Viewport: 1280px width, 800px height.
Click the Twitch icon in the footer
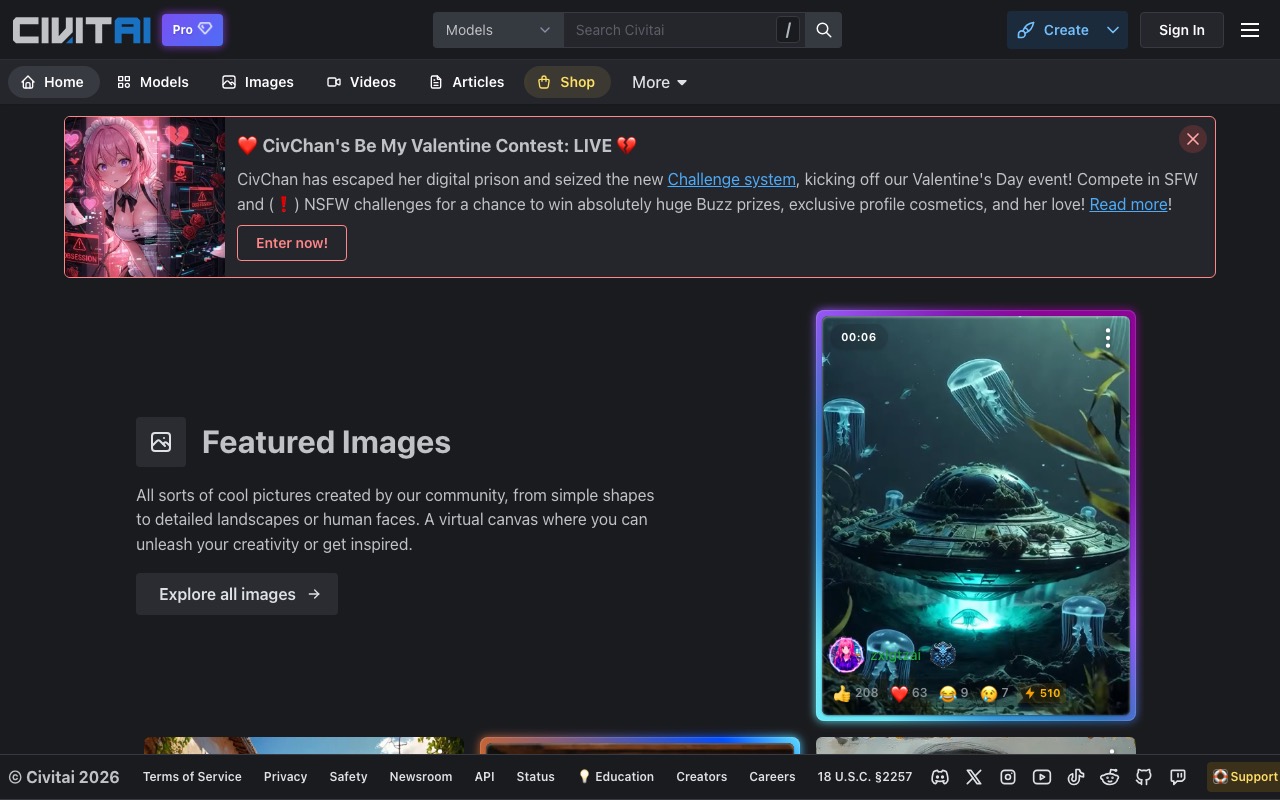pos(1178,777)
